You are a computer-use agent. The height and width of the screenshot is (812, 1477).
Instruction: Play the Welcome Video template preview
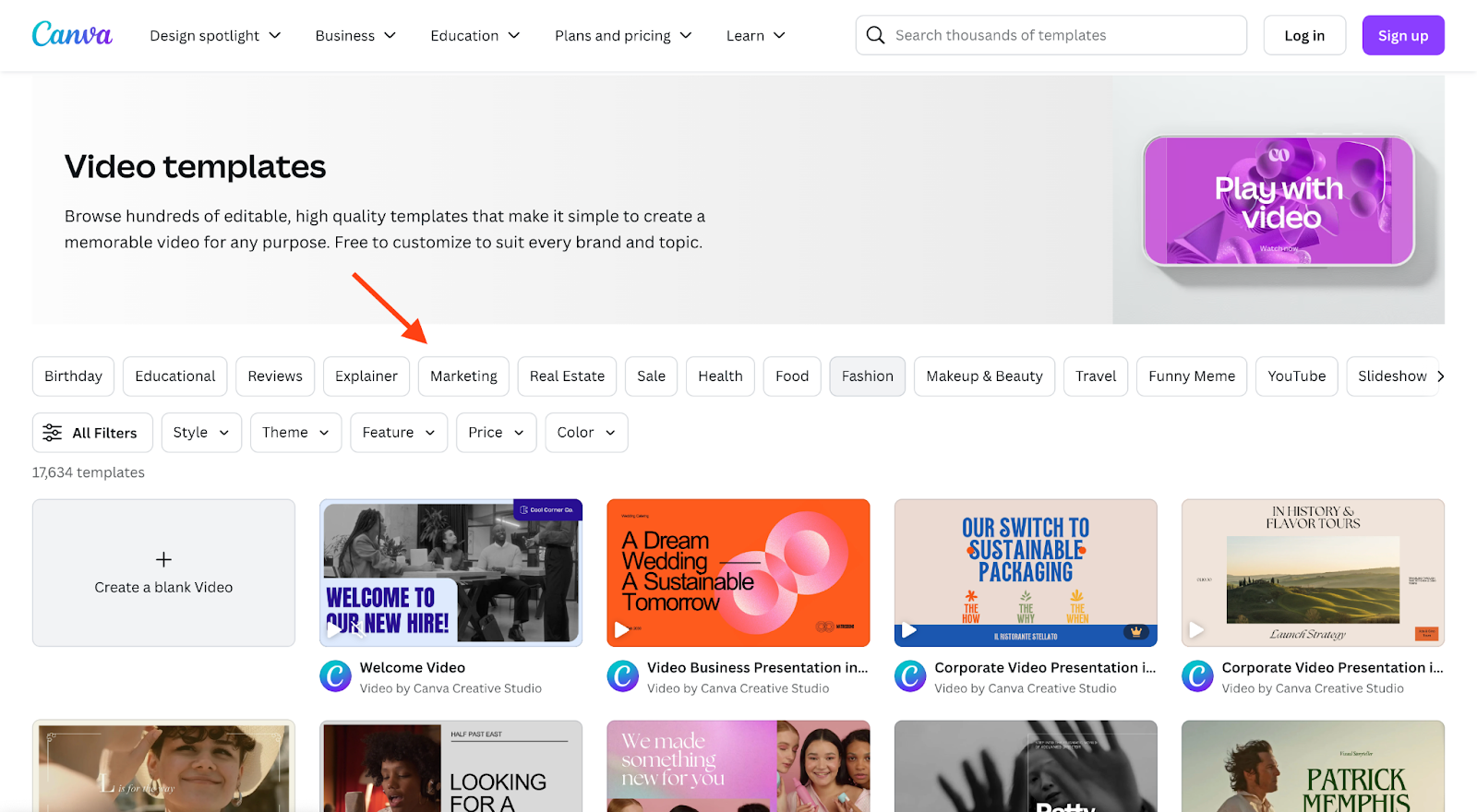336,630
